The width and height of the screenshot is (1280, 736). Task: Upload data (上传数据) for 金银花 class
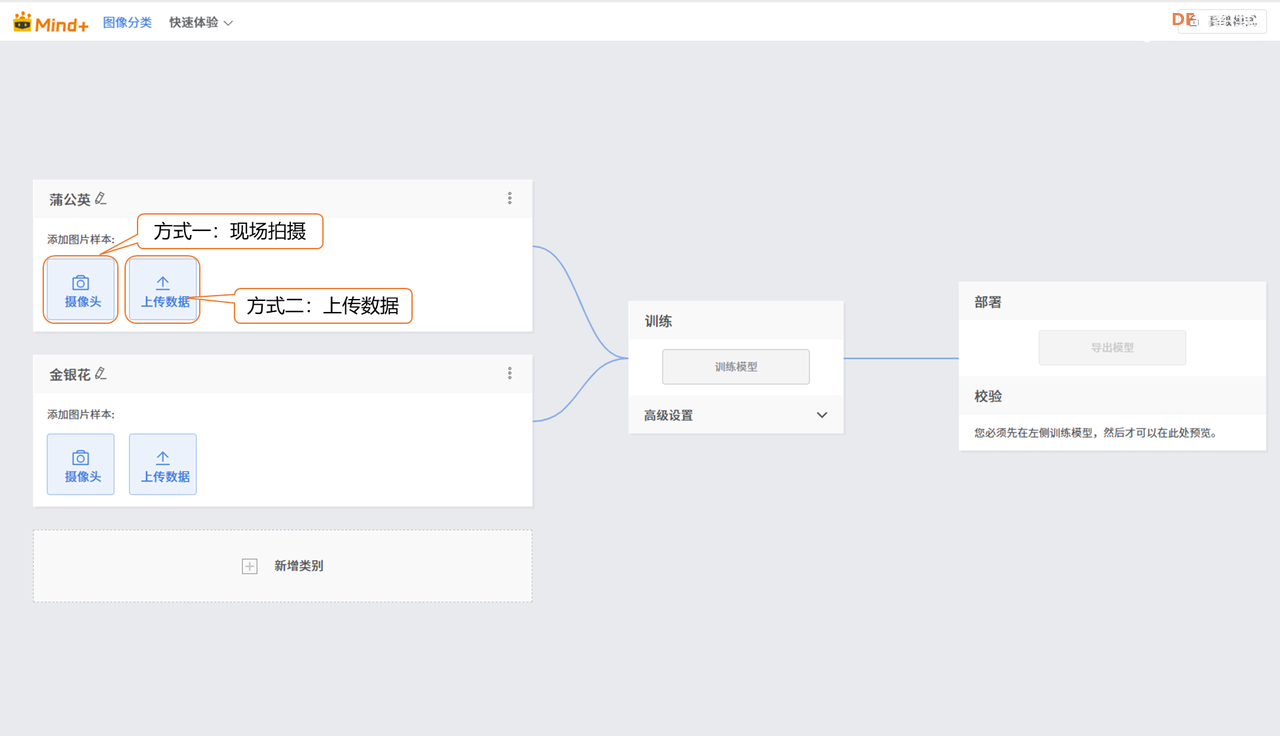coord(163,464)
